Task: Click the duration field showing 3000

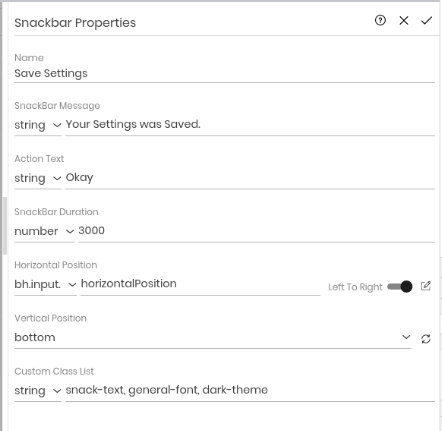Action: pyautogui.click(x=256, y=231)
